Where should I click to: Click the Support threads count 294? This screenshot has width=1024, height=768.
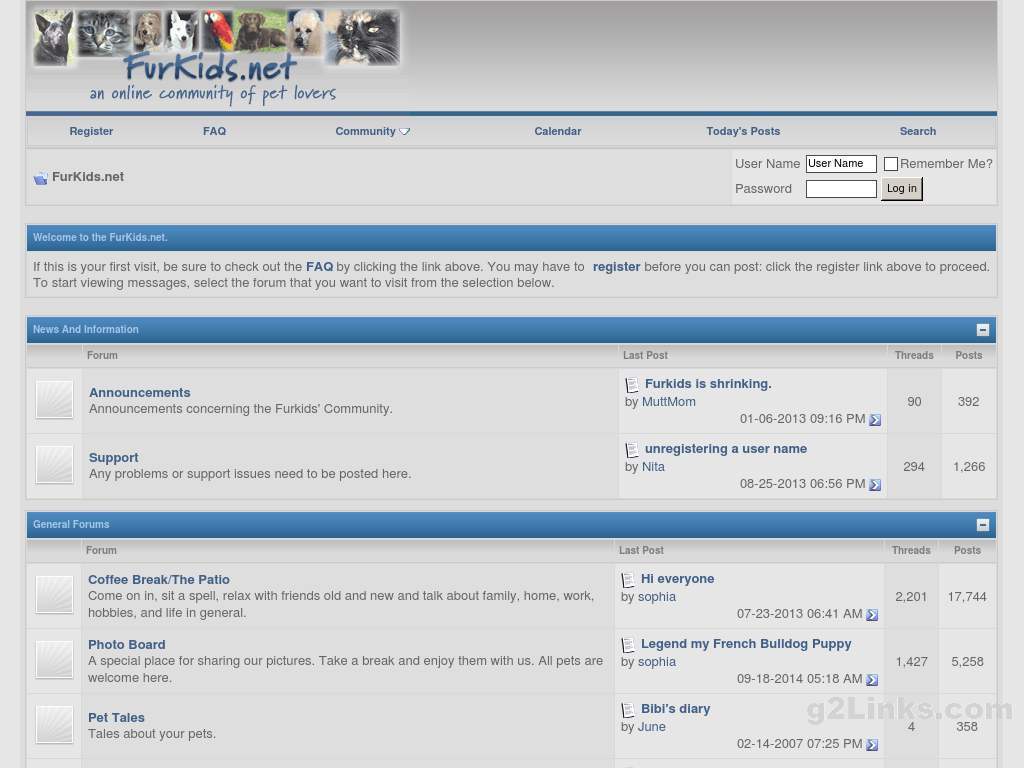pyautogui.click(x=914, y=467)
